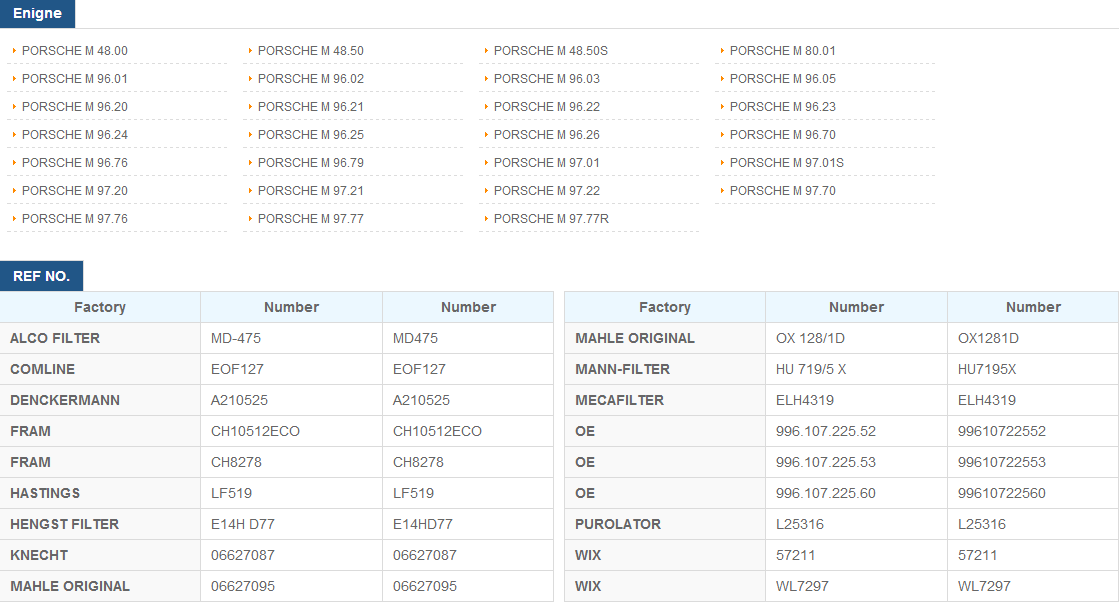This screenshot has width=1119, height=603.
Task: Select the DENCKERMANN factory cell
Action: 100,400
